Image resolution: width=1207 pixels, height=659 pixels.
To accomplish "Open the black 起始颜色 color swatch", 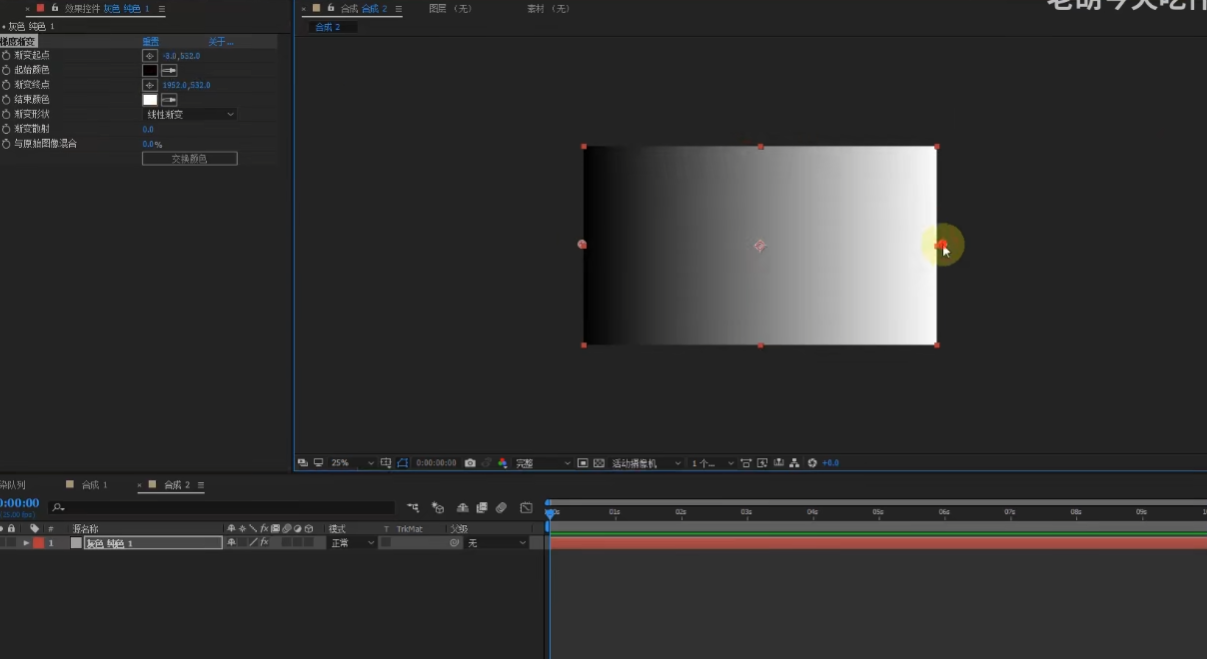I will point(150,70).
